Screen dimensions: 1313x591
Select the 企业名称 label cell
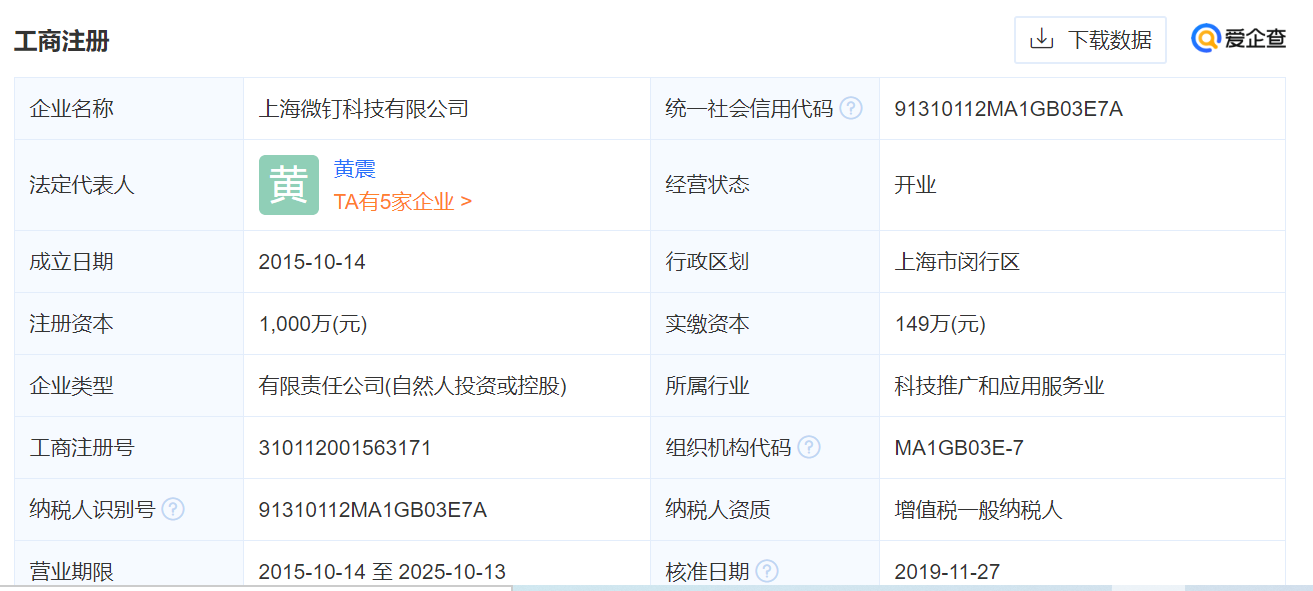pyautogui.click(x=129, y=109)
